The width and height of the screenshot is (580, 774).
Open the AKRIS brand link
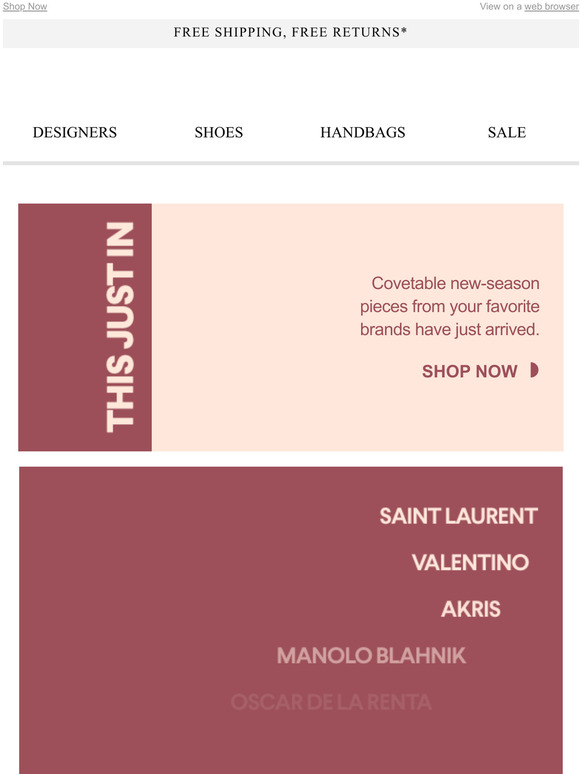tap(470, 609)
